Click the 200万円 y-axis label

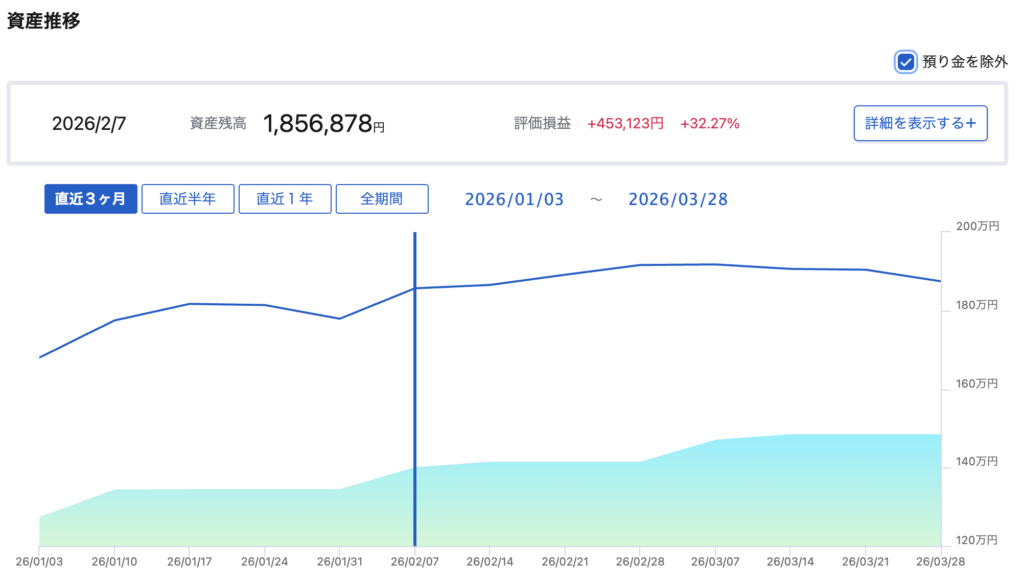pyautogui.click(x=977, y=227)
